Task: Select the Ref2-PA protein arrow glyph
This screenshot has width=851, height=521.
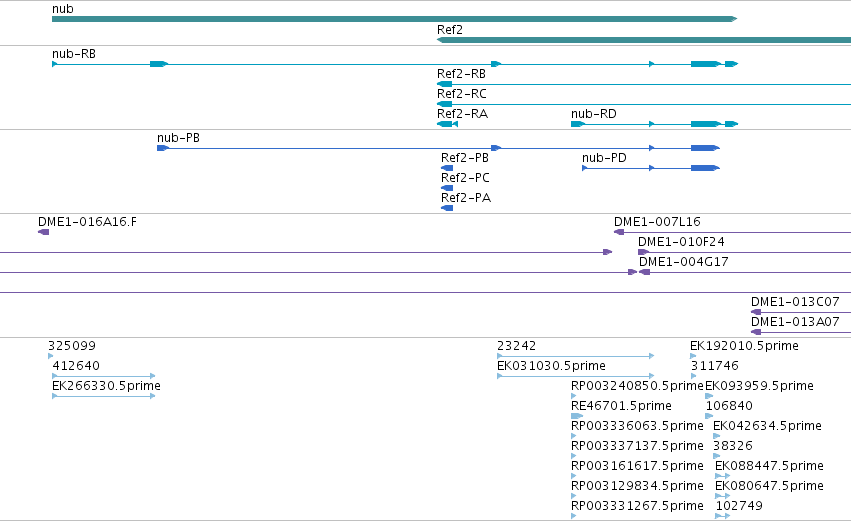Action: 447,208
